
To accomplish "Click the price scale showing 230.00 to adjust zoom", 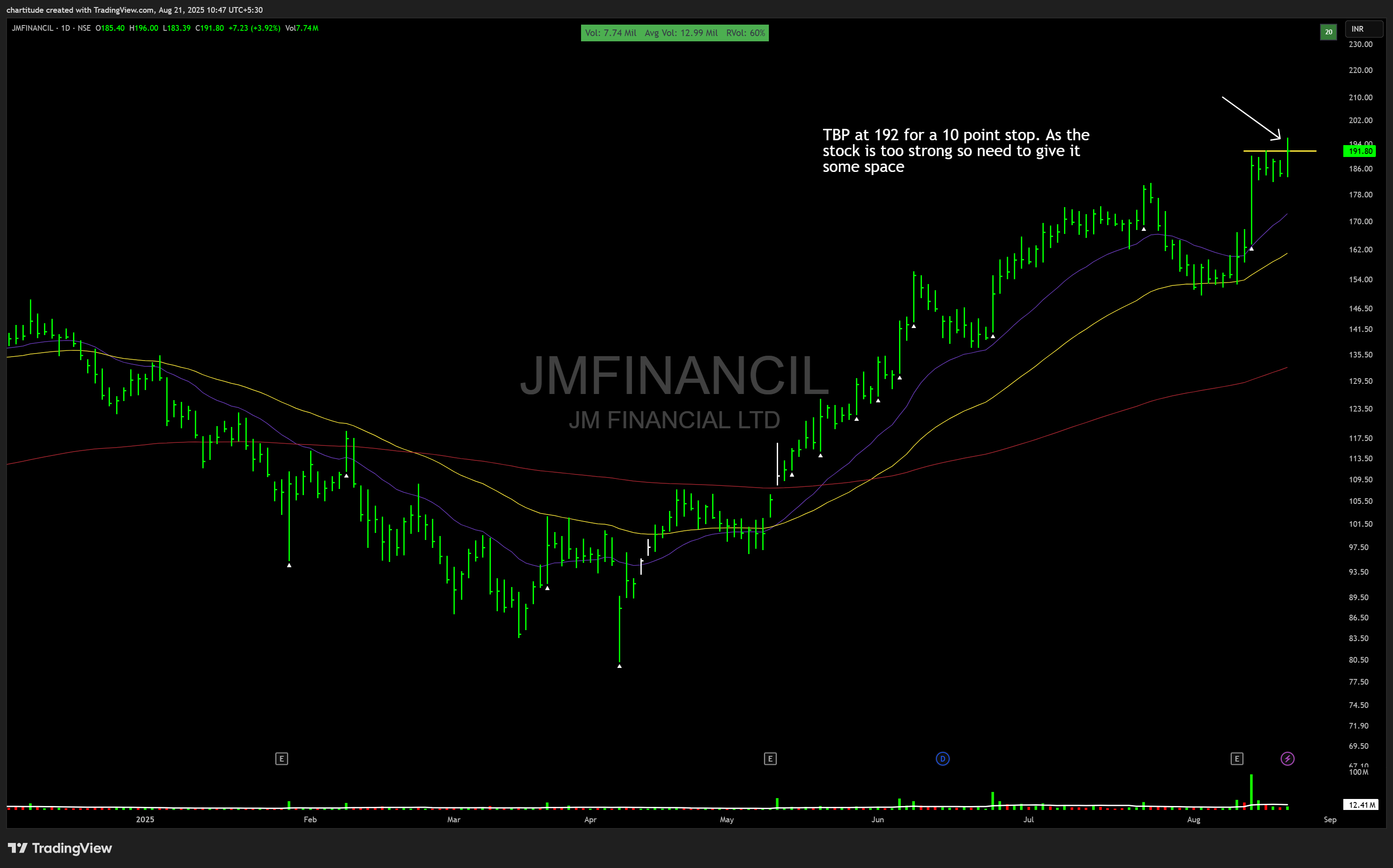I will click(1360, 44).
